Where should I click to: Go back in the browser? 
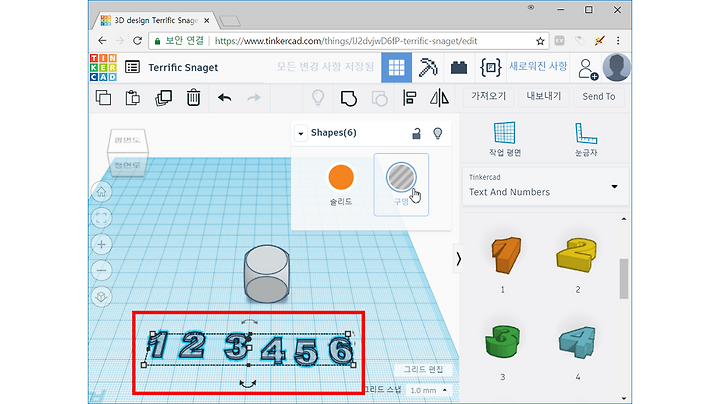coord(102,41)
